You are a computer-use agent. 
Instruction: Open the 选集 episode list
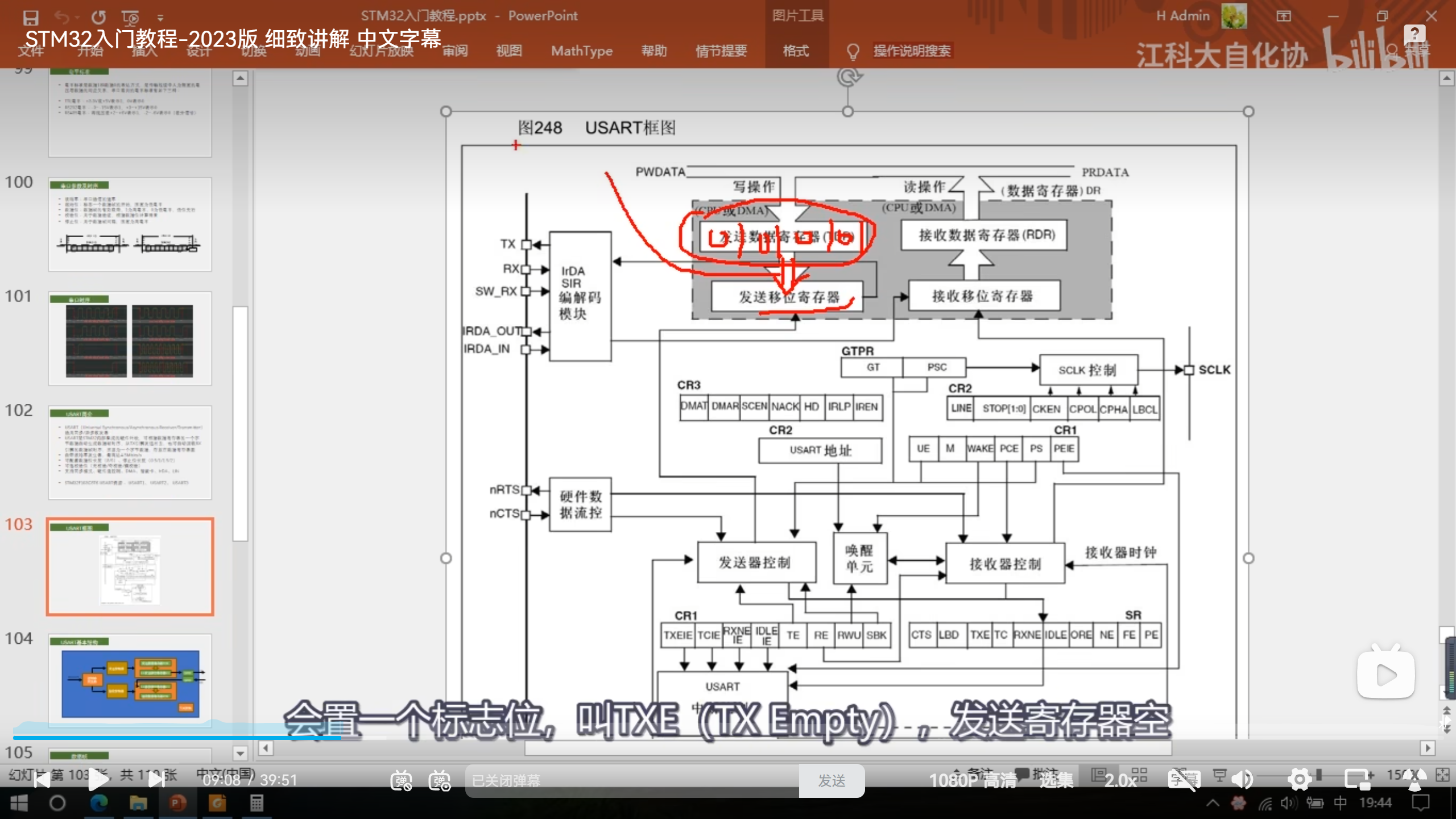coord(1056,780)
